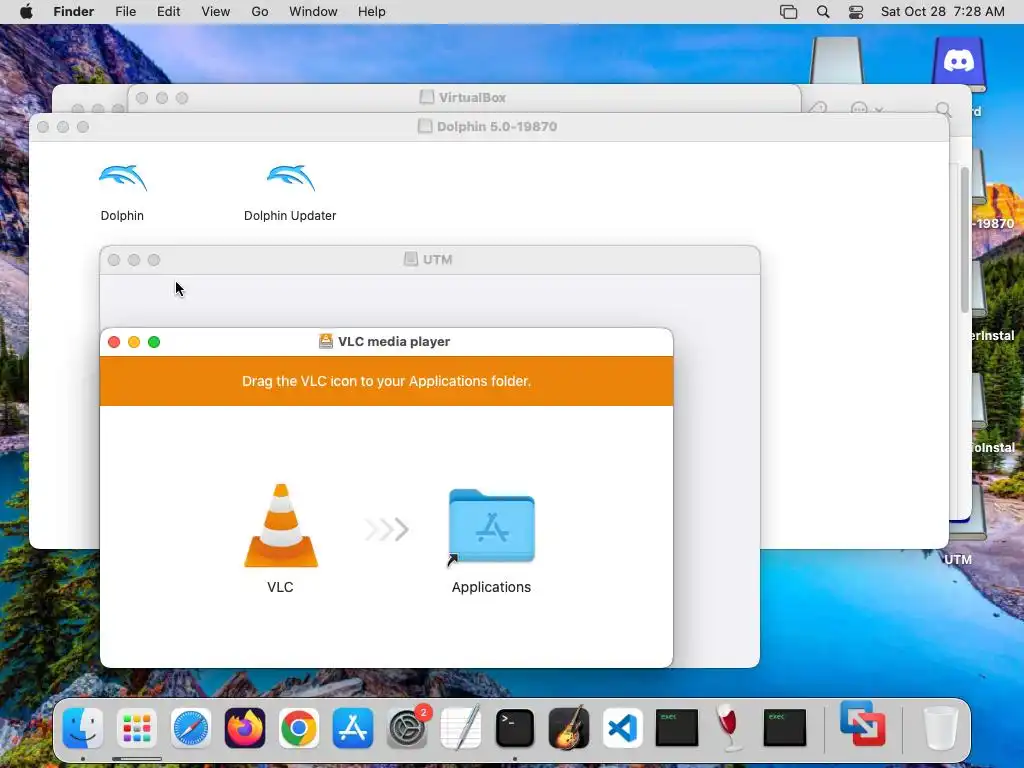Click the Dolphin label text
The width and height of the screenshot is (1024, 768).
(122, 216)
